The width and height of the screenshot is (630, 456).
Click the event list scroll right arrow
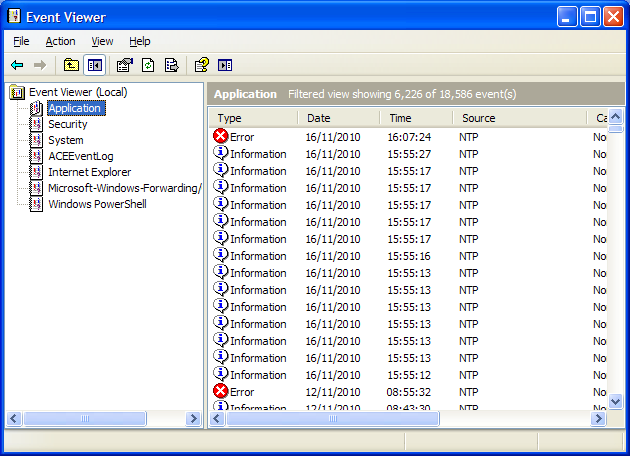click(x=598, y=419)
